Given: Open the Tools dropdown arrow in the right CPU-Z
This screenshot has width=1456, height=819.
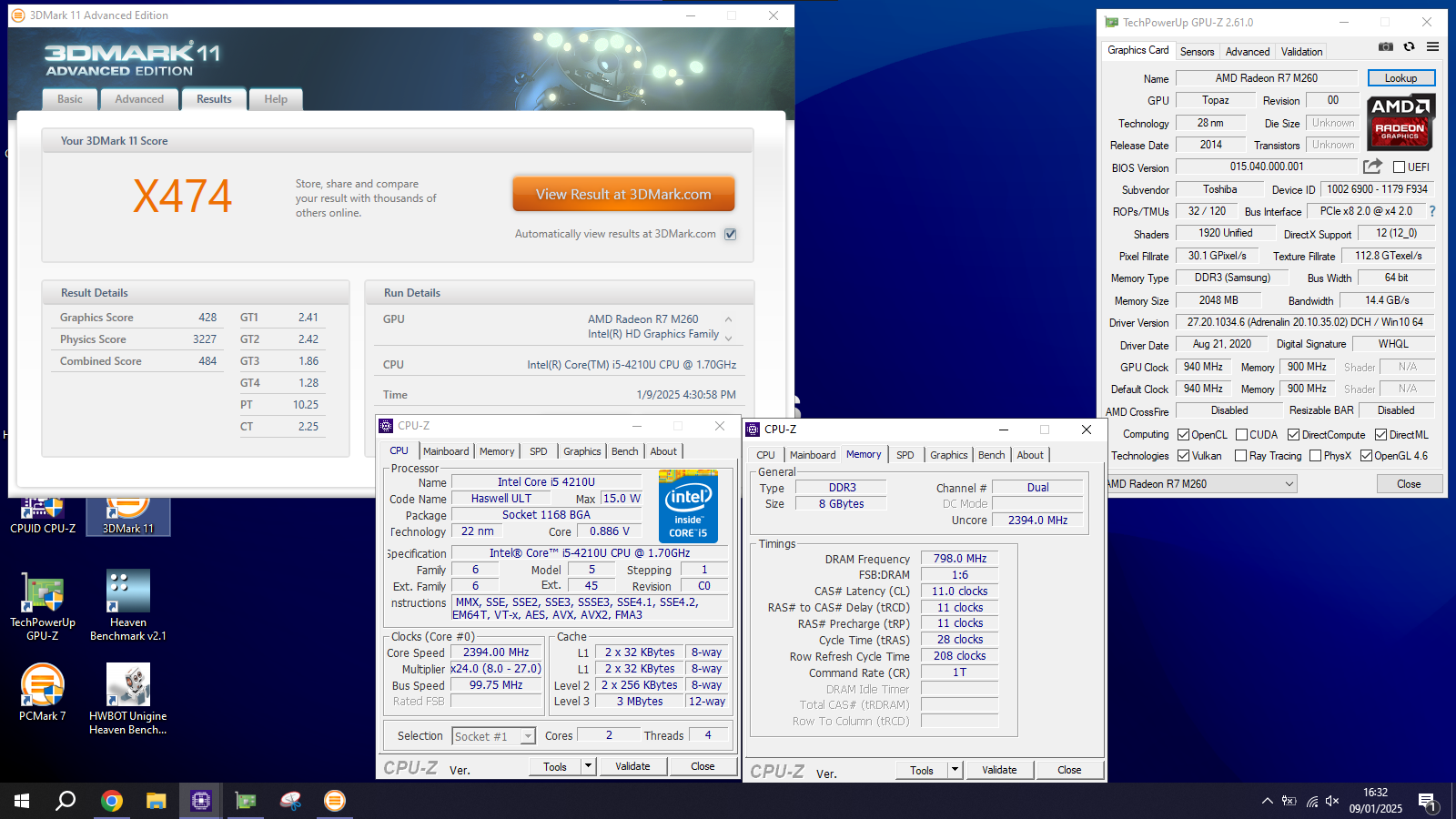Looking at the screenshot, I should [955, 770].
